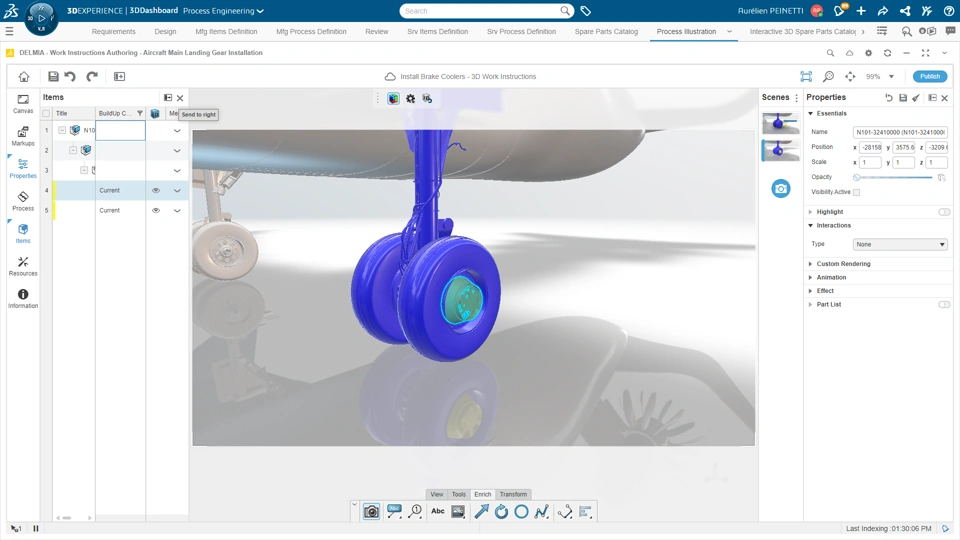Select the numbered balloon annotation tool
Screen dimensions: 960x540
[x=416, y=511]
